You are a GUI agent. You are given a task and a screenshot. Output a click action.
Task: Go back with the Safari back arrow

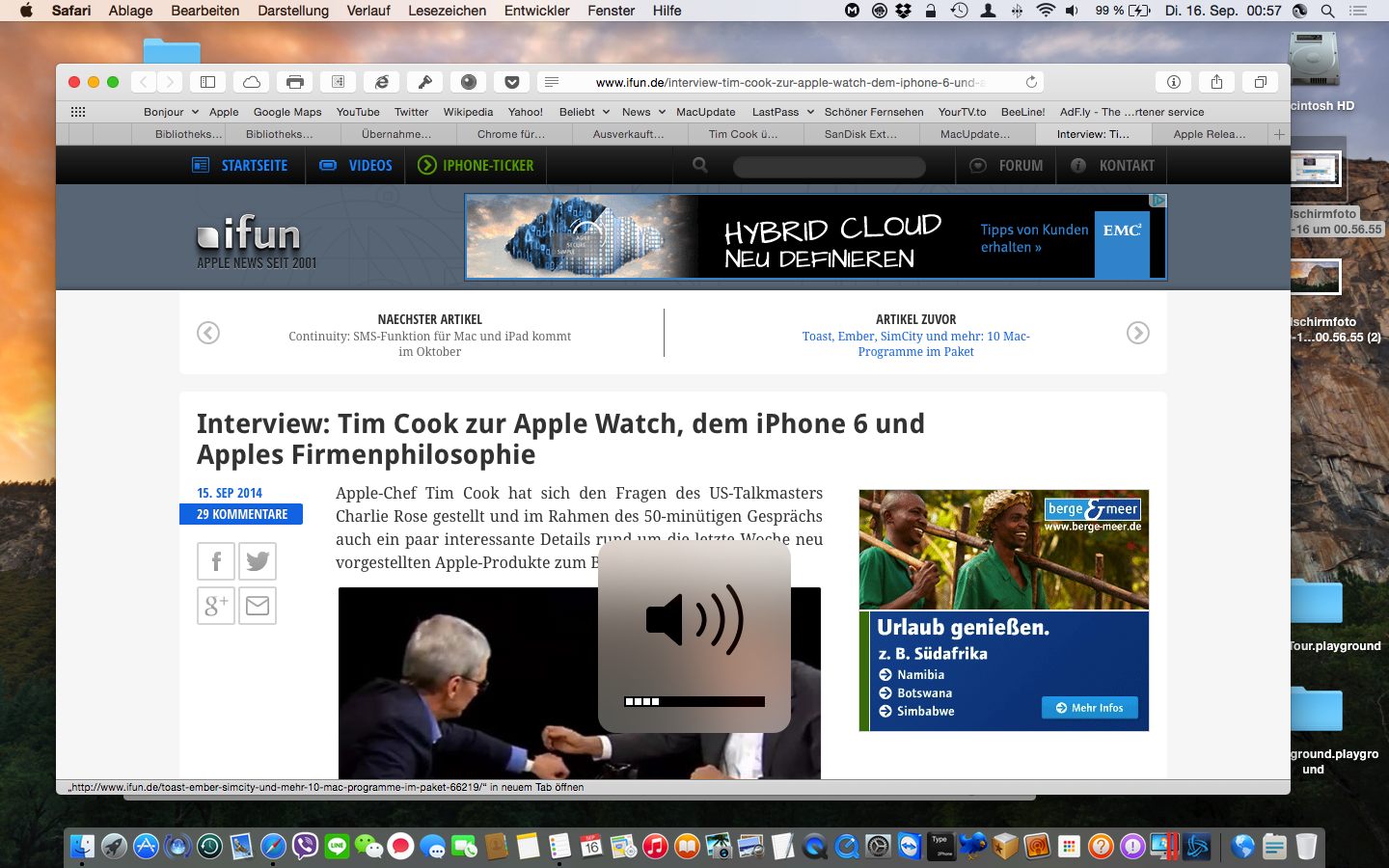[x=143, y=82]
